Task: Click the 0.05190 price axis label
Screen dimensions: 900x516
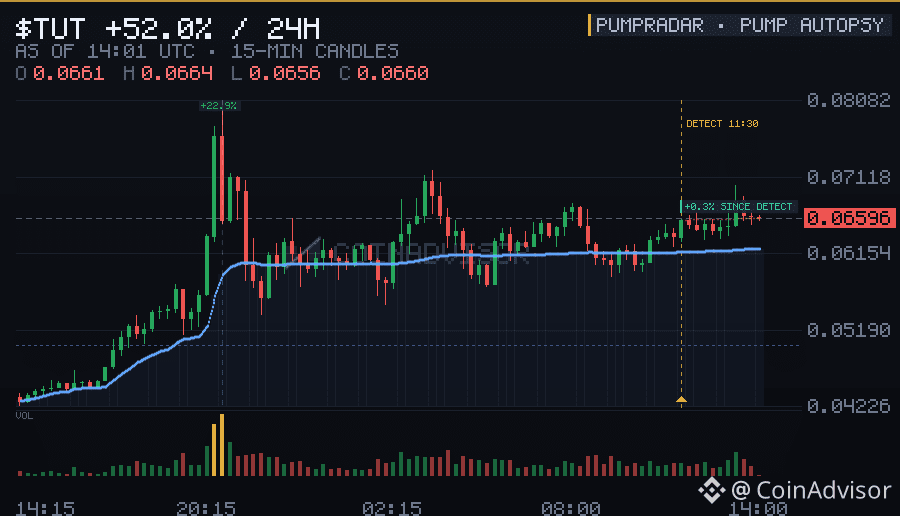Action: click(x=848, y=330)
